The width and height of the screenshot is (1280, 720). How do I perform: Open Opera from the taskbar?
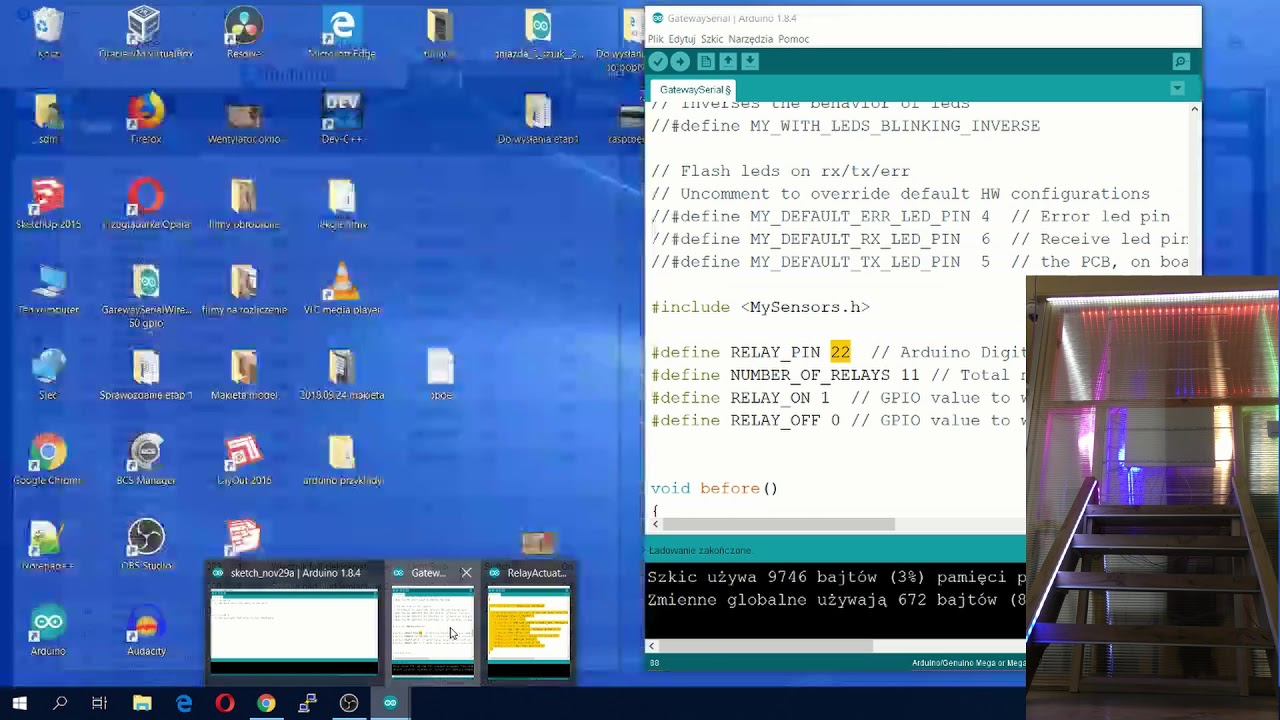pyautogui.click(x=225, y=703)
